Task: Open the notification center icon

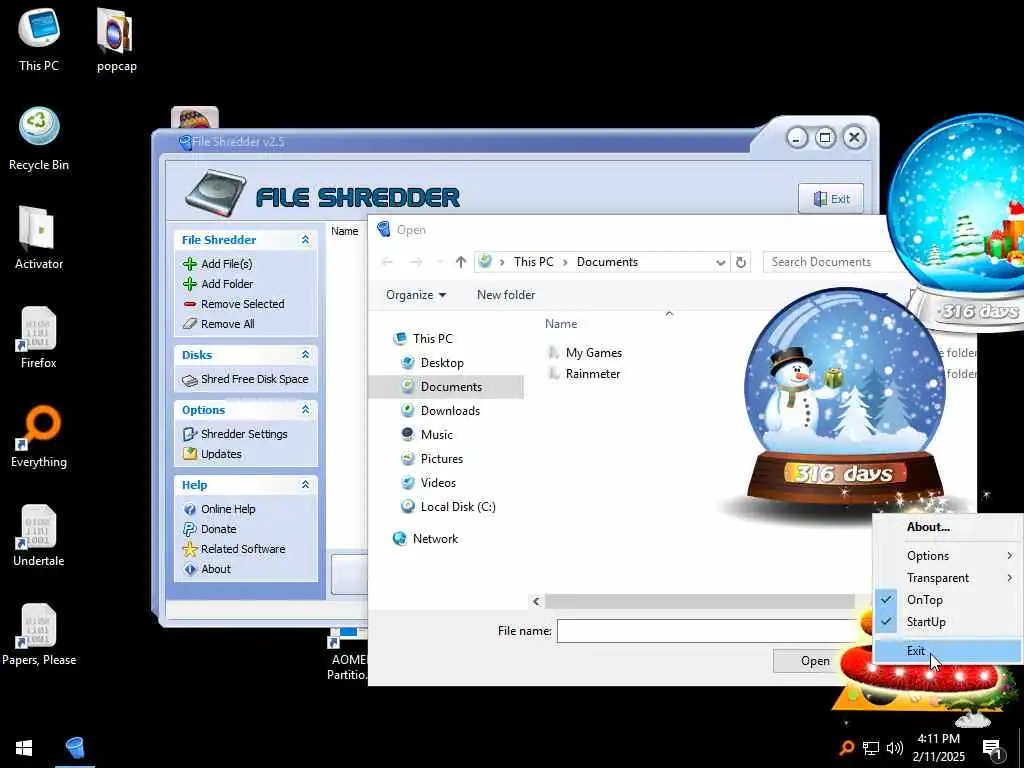Action: (992, 748)
